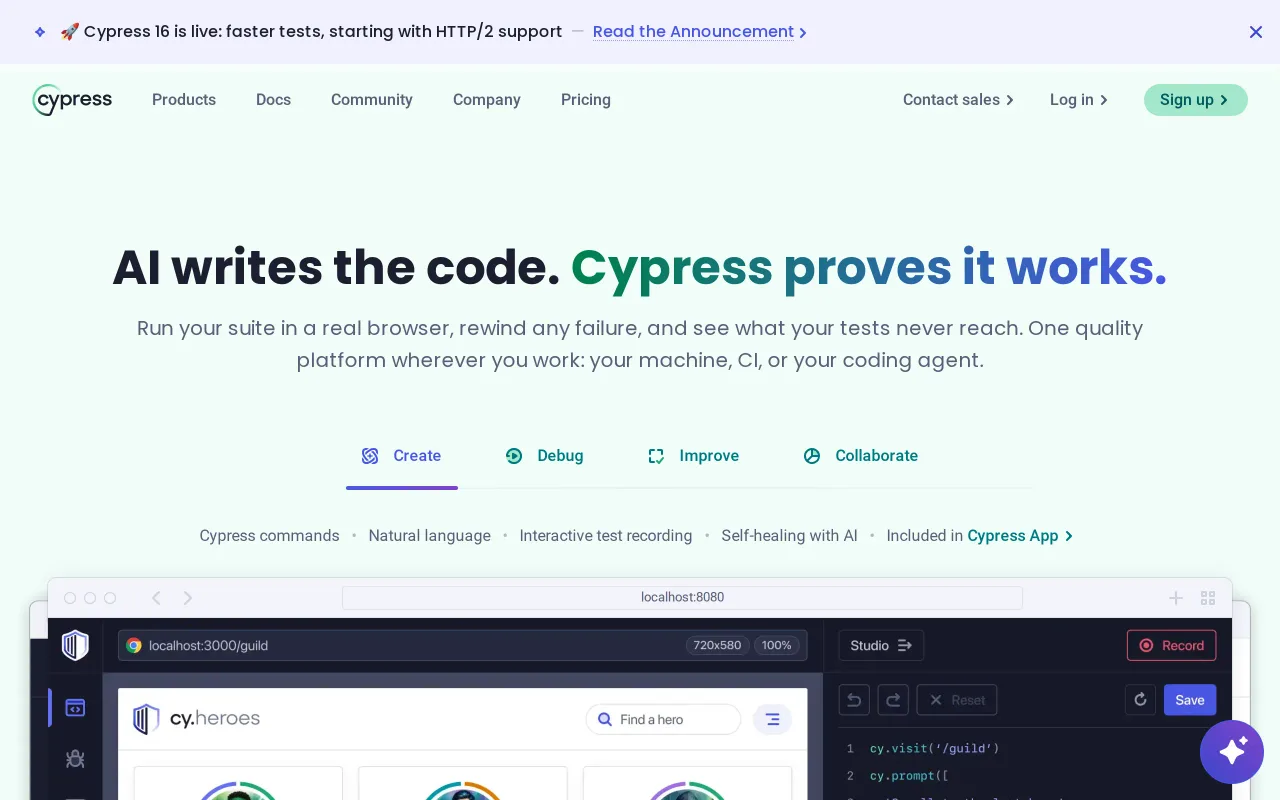The width and height of the screenshot is (1280, 800).
Task: Click the reload icon beside Save
Action: click(x=1140, y=700)
